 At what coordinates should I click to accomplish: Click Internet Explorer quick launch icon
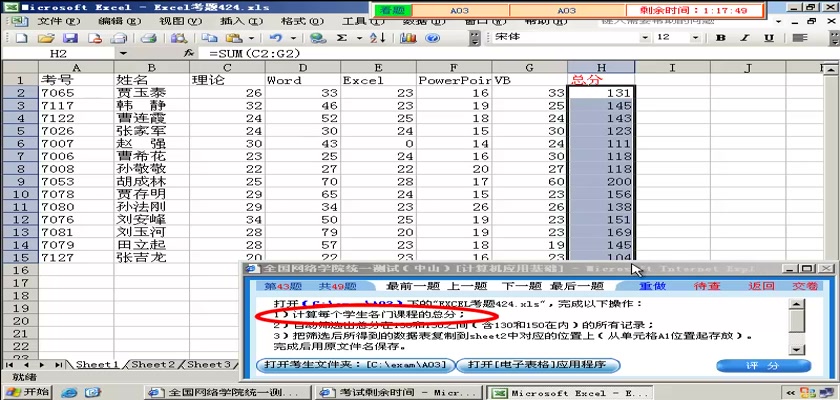(x=69, y=393)
